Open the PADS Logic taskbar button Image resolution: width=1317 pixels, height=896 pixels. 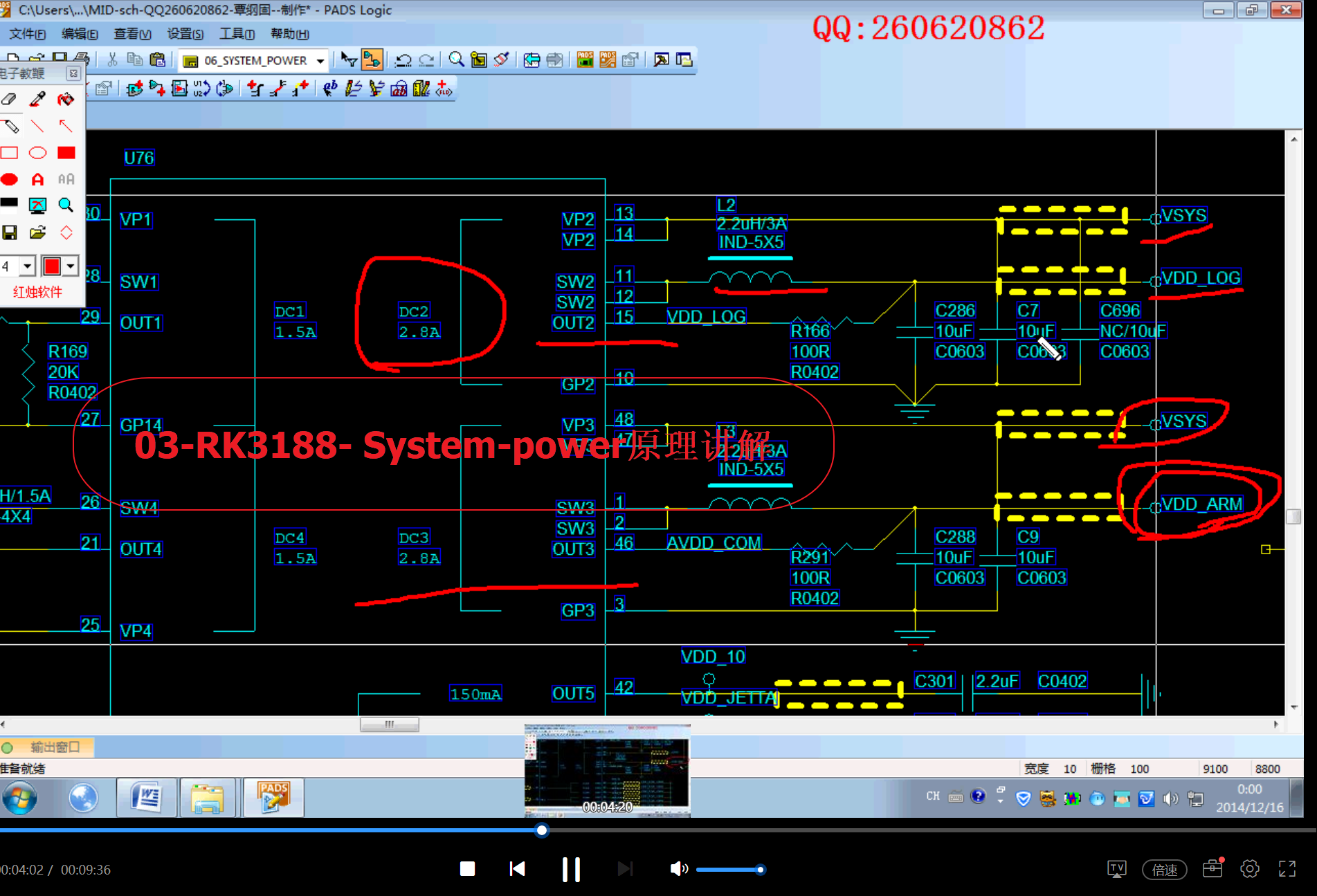point(273,798)
